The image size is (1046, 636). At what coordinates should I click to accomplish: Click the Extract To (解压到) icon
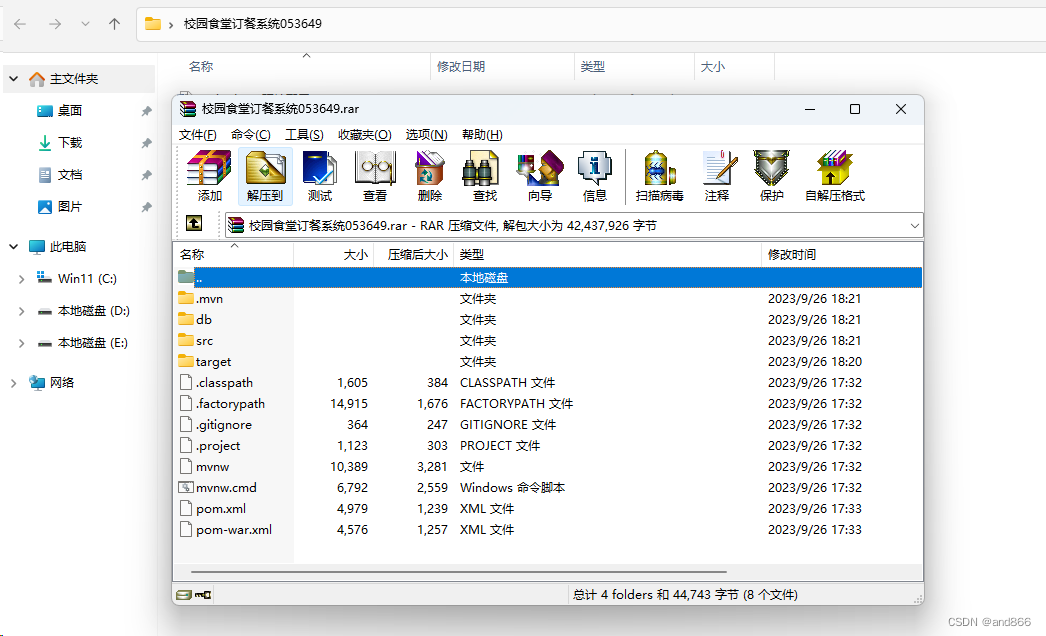(x=265, y=176)
